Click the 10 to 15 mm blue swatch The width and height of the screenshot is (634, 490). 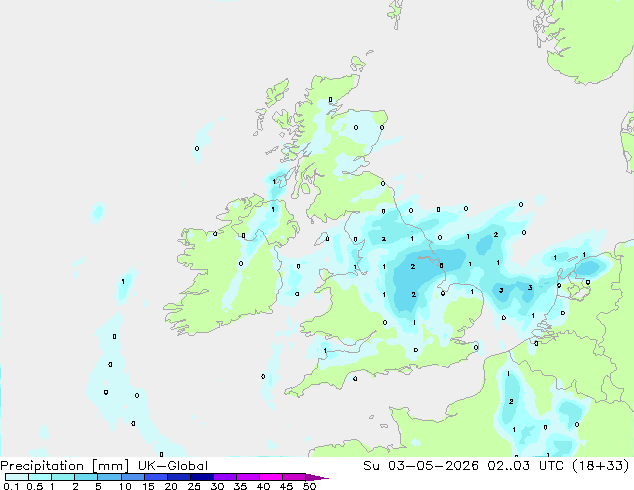(132, 477)
